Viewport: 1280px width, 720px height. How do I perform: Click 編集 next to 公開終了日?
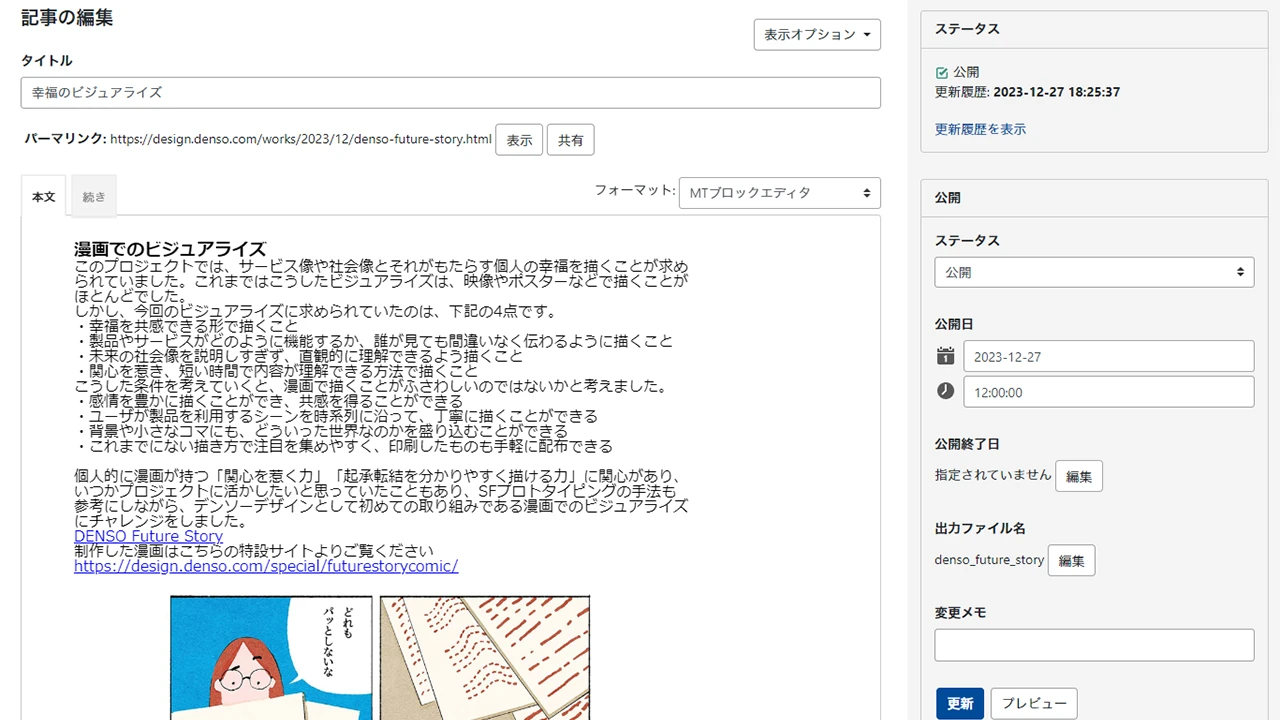(x=1079, y=476)
